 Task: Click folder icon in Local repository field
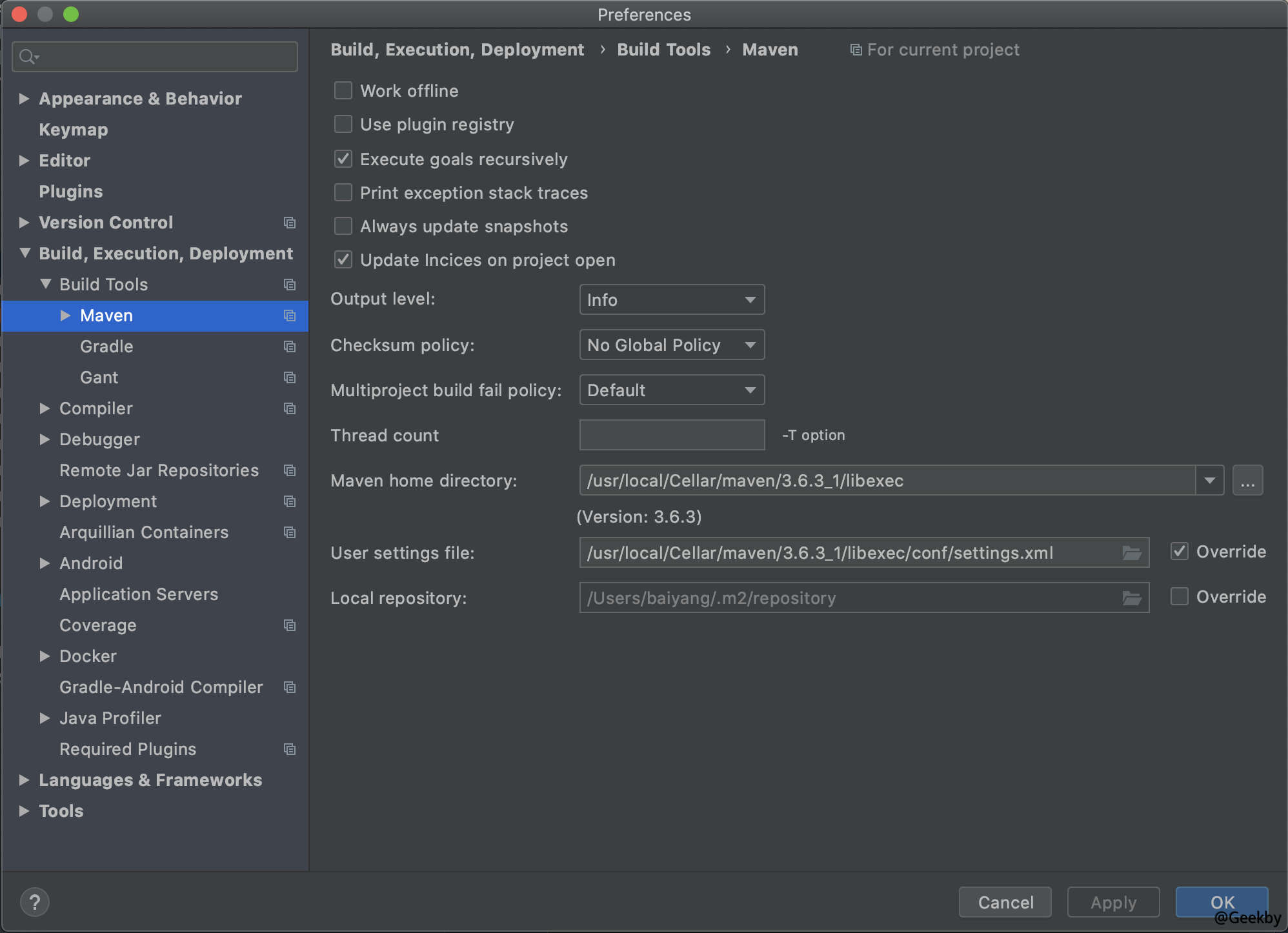point(1131,598)
